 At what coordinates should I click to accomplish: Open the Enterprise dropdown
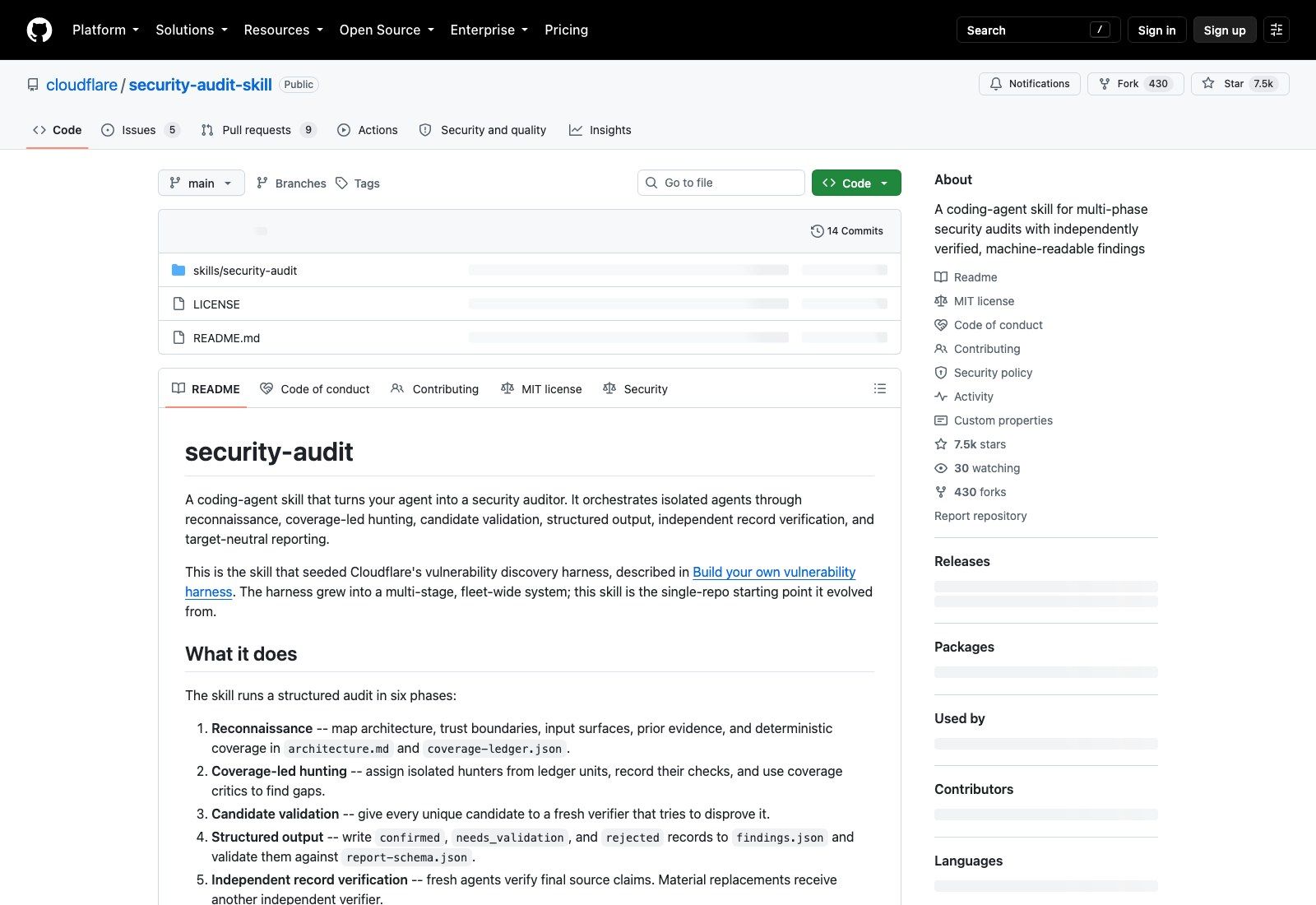(489, 30)
